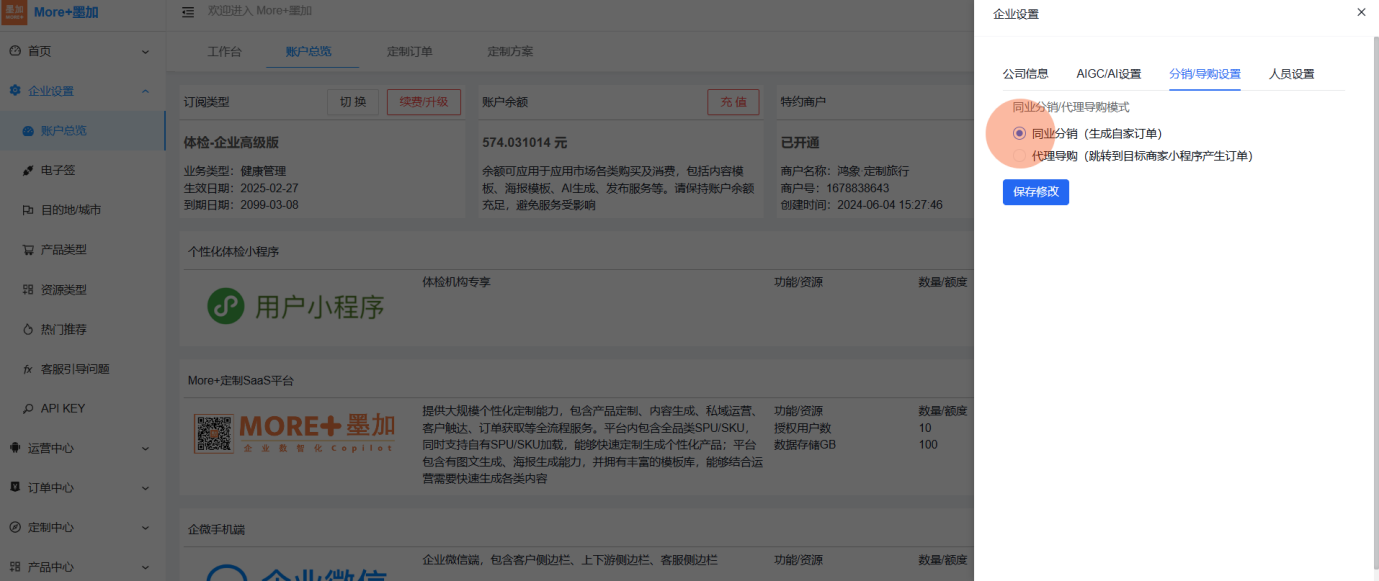Click the 目的地/城市 flag icon
Viewport: 1379px width, 581px height.
tap(28, 210)
